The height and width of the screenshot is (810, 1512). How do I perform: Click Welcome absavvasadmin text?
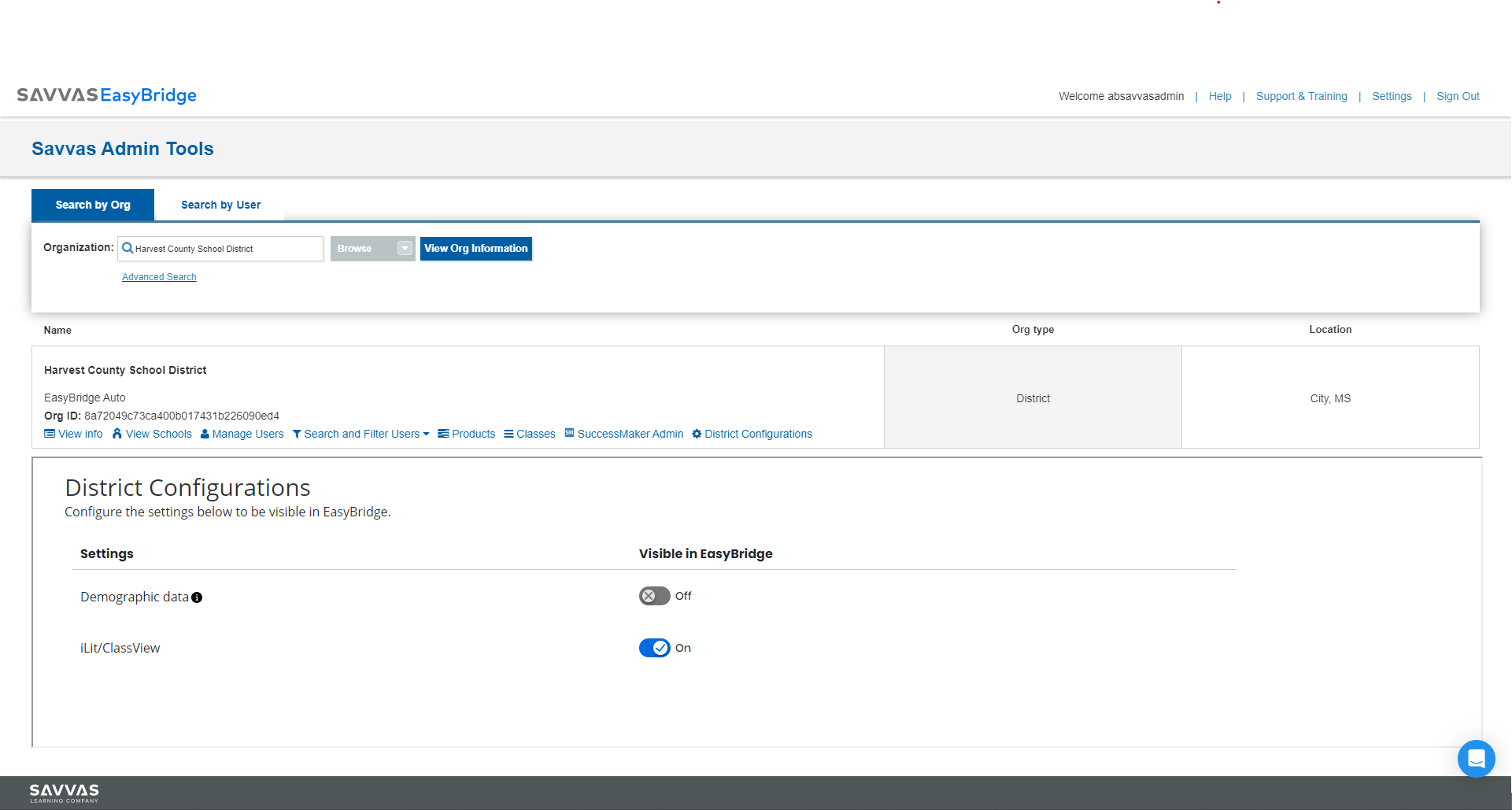(x=1121, y=96)
